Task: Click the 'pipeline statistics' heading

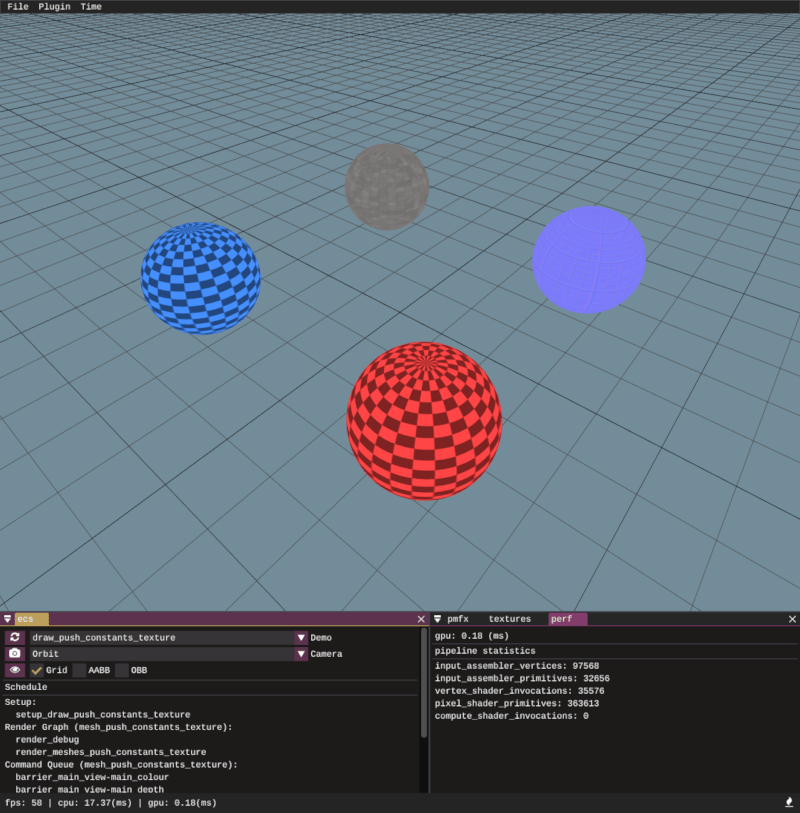Action: click(x=485, y=651)
